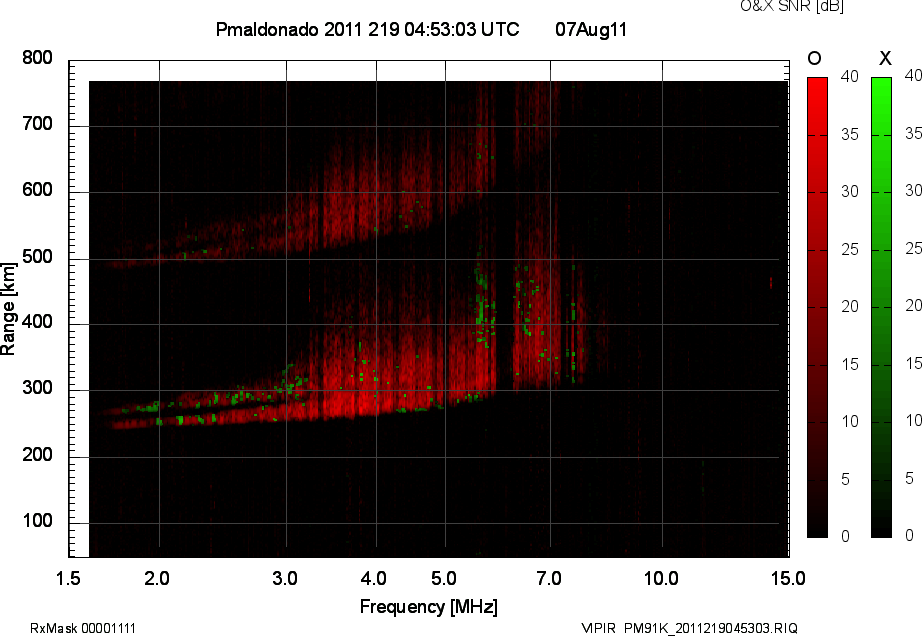Click the 'Frequency [MHz]' x-axis label
The height and width of the screenshot is (636, 922).
429,607
